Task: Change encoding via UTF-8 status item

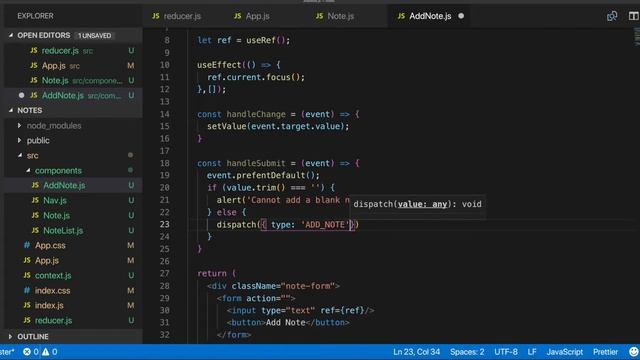Action: [x=506, y=352]
